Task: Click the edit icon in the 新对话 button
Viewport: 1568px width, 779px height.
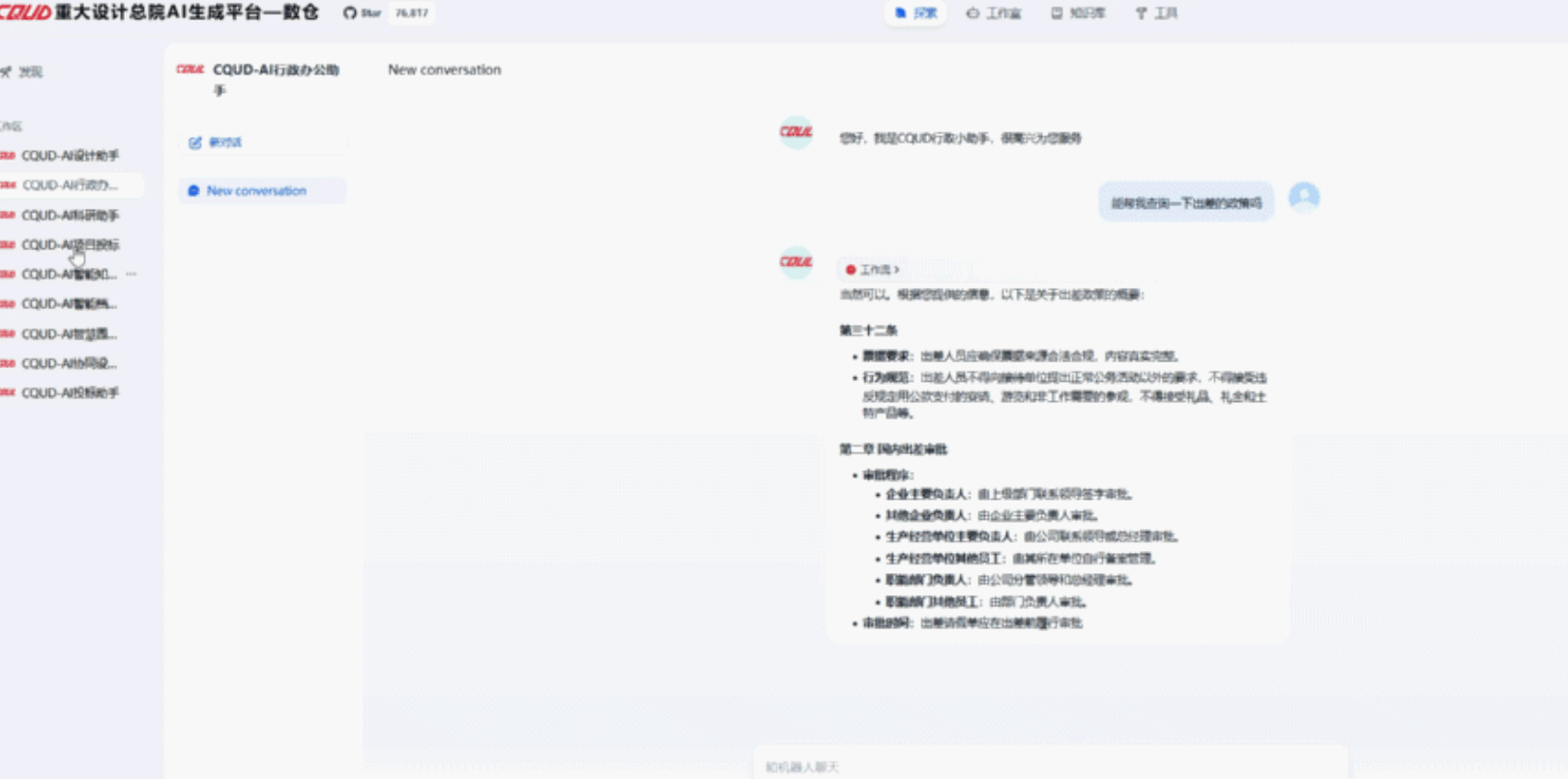Action: (x=195, y=142)
